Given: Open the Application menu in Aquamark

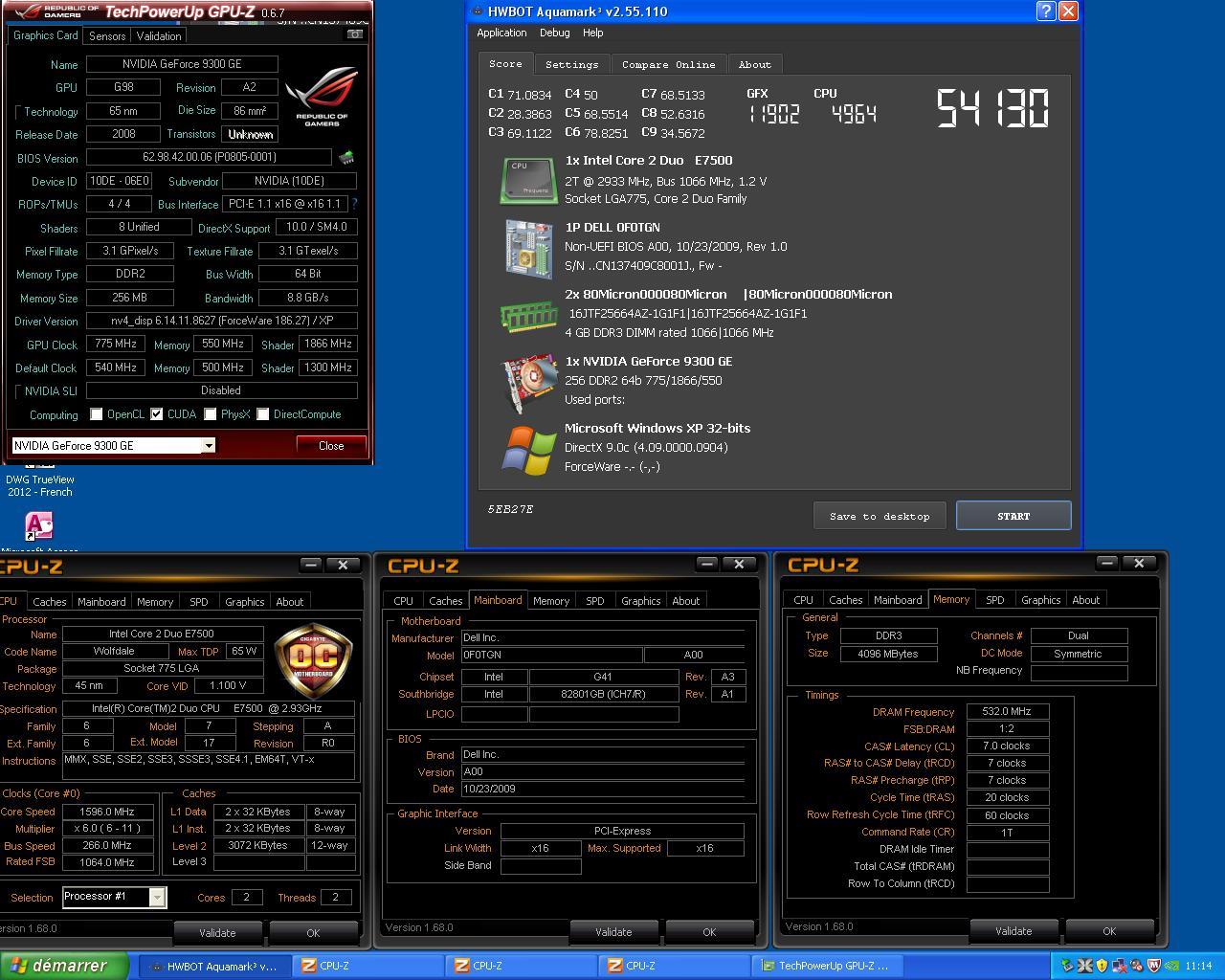Looking at the screenshot, I should pyautogui.click(x=501, y=33).
